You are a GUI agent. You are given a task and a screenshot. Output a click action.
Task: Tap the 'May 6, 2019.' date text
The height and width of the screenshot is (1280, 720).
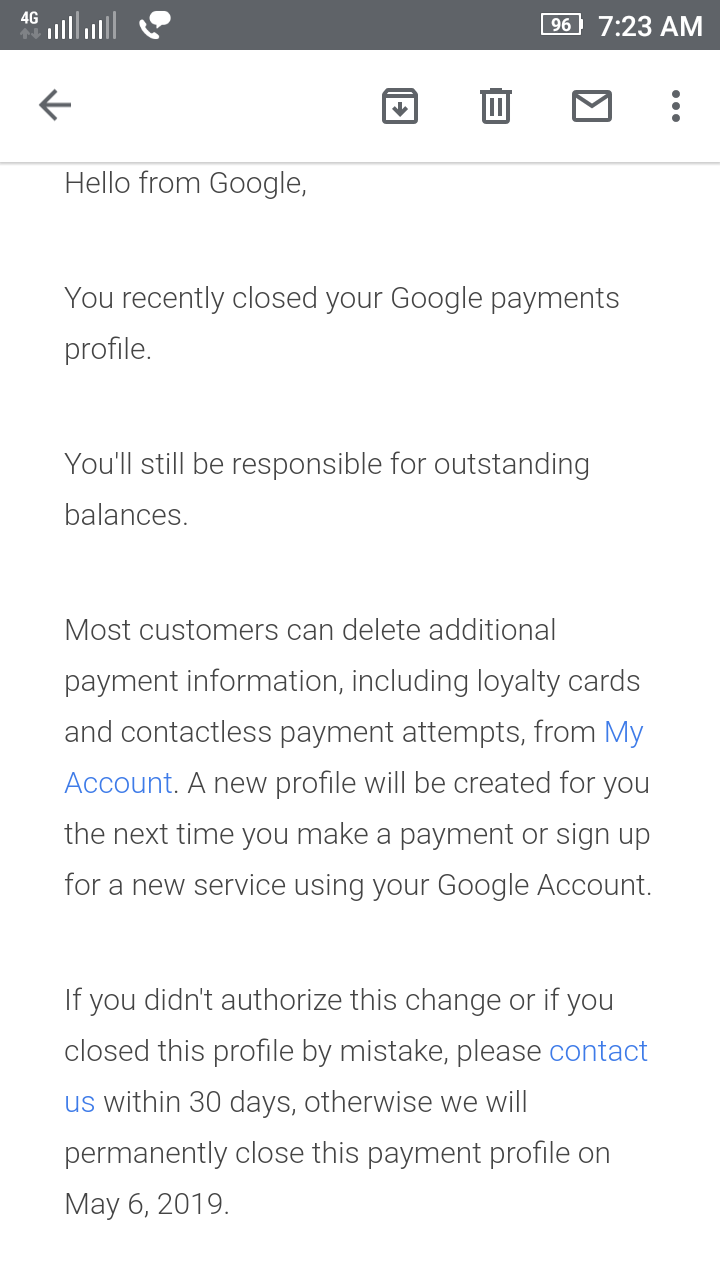click(x=147, y=1204)
